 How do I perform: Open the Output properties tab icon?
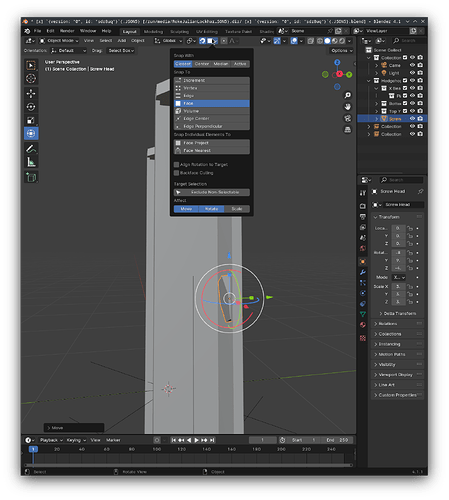point(363,217)
